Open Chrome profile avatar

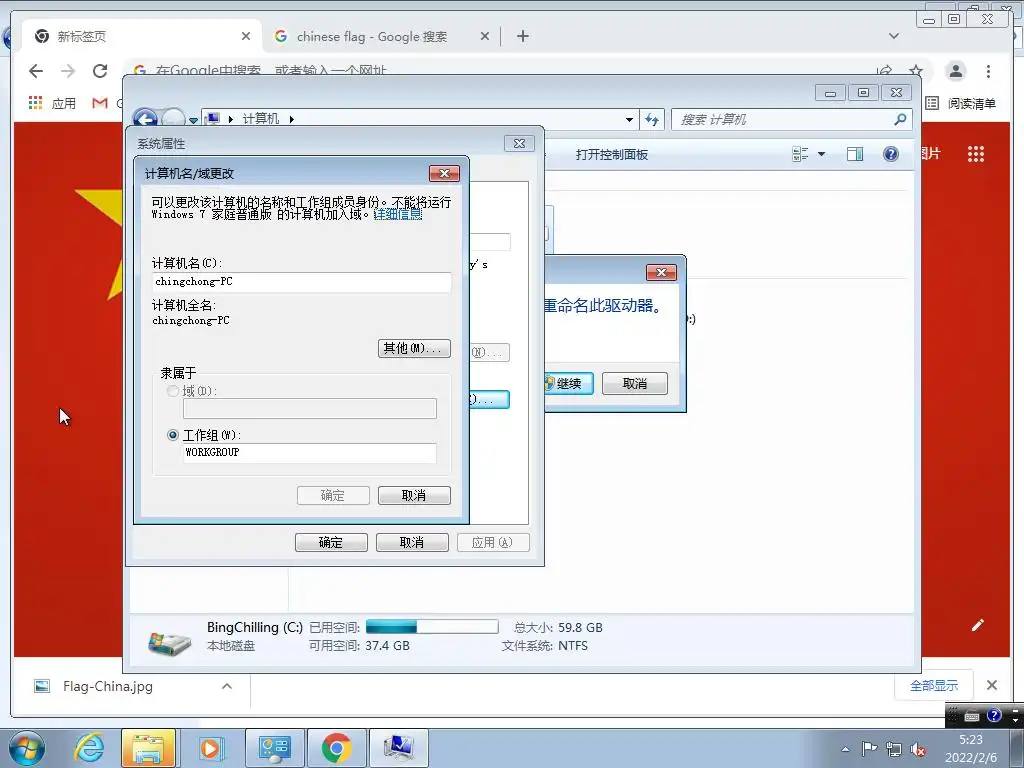955,71
